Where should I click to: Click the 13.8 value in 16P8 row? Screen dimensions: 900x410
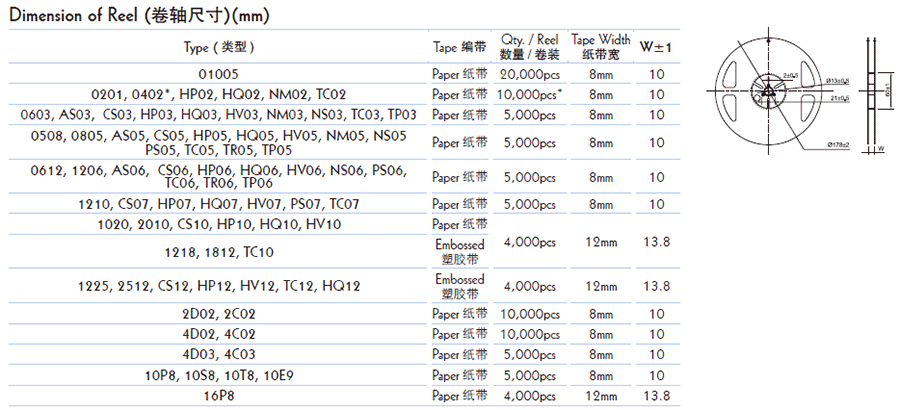pyautogui.click(x=656, y=395)
